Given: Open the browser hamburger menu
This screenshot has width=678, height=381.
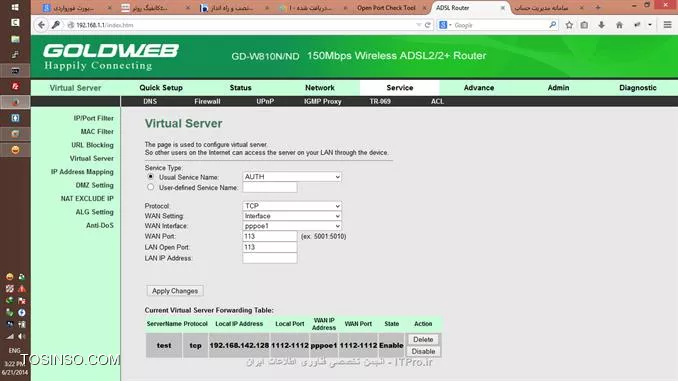Looking at the screenshot, I should (x=667, y=25).
